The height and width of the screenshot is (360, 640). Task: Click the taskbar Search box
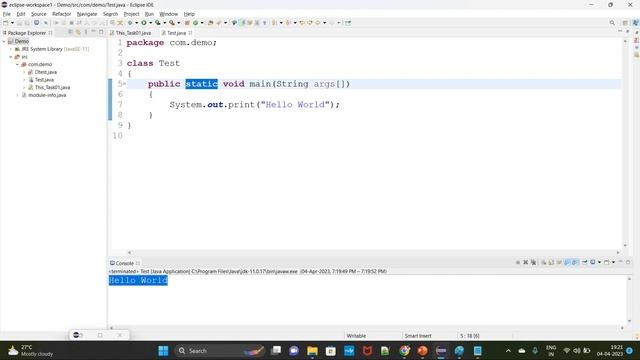coord(220,351)
